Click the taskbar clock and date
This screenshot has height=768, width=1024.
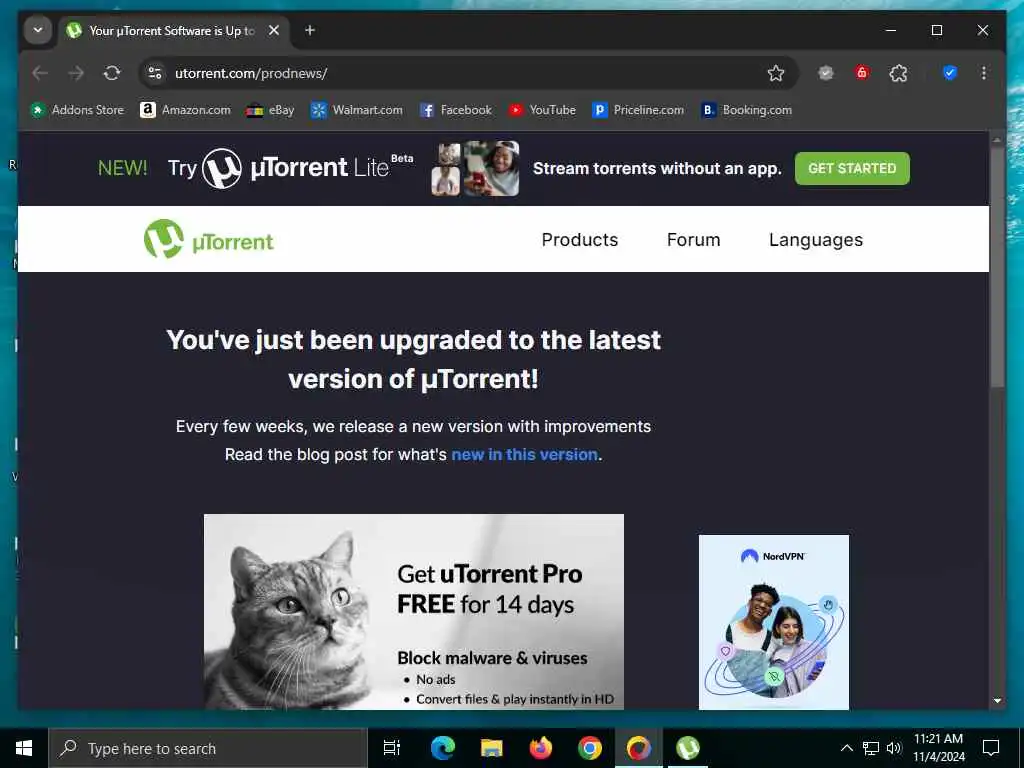coord(938,748)
